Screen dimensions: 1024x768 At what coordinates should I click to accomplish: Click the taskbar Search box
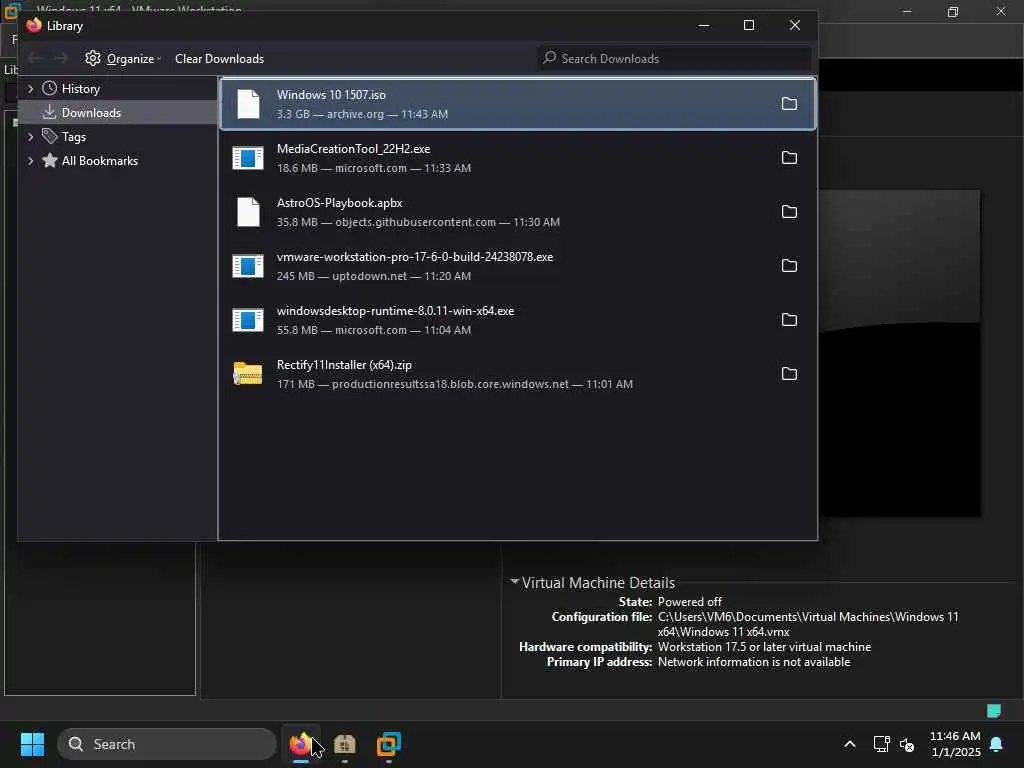(x=167, y=744)
